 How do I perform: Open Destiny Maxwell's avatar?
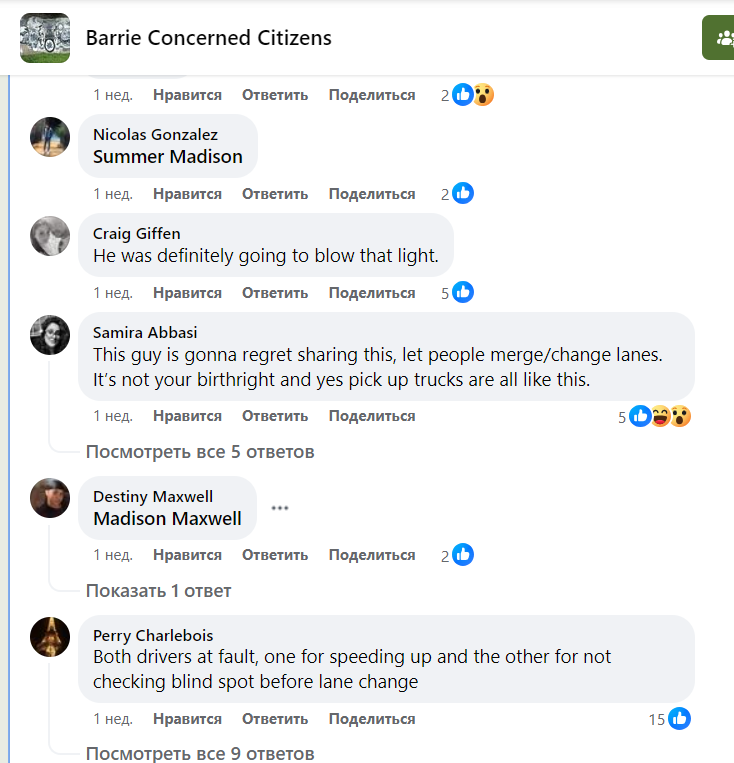click(x=50, y=498)
